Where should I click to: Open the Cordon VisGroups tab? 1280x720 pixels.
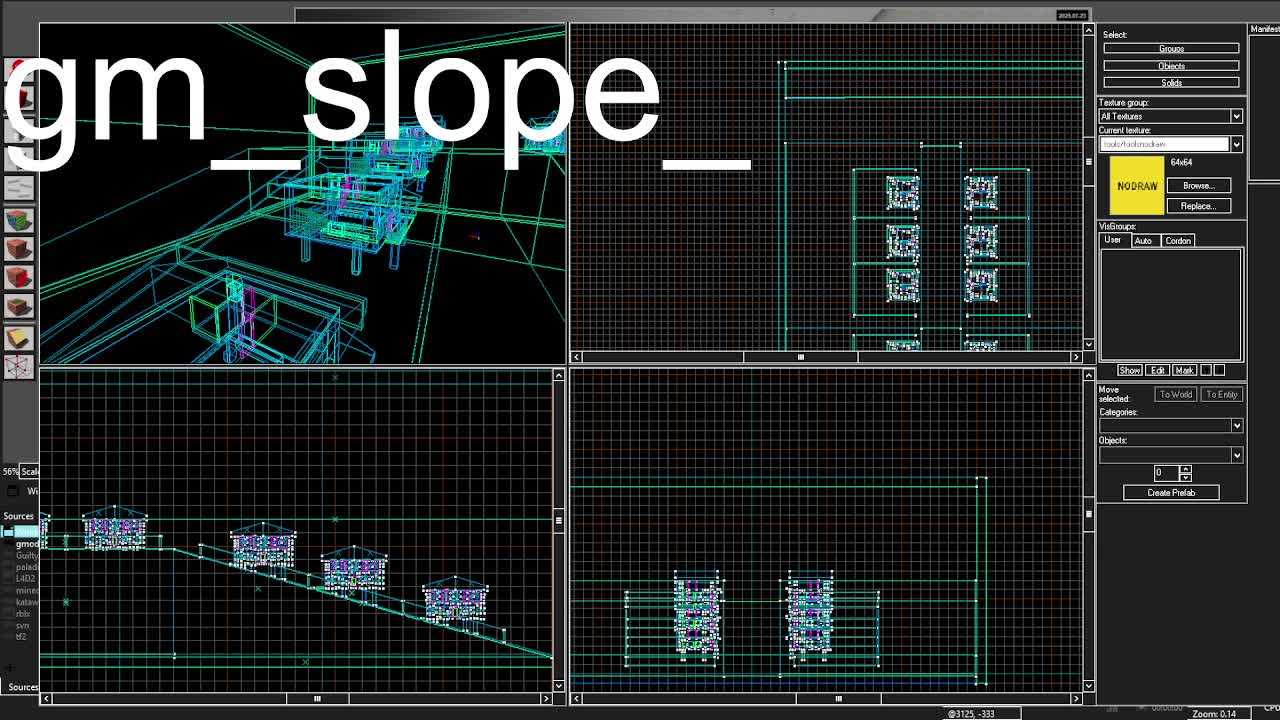pos(1177,241)
